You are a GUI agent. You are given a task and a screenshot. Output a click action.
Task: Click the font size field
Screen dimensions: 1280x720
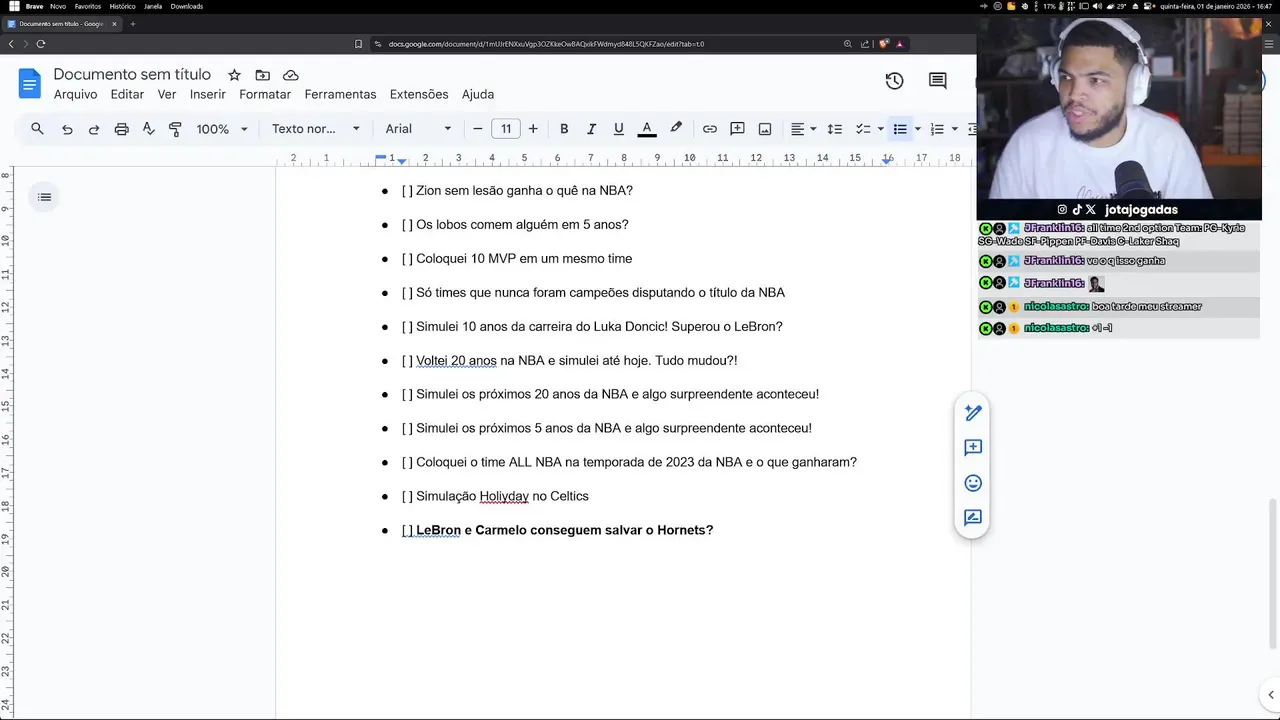pyautogui.click(x=506, y=129)
